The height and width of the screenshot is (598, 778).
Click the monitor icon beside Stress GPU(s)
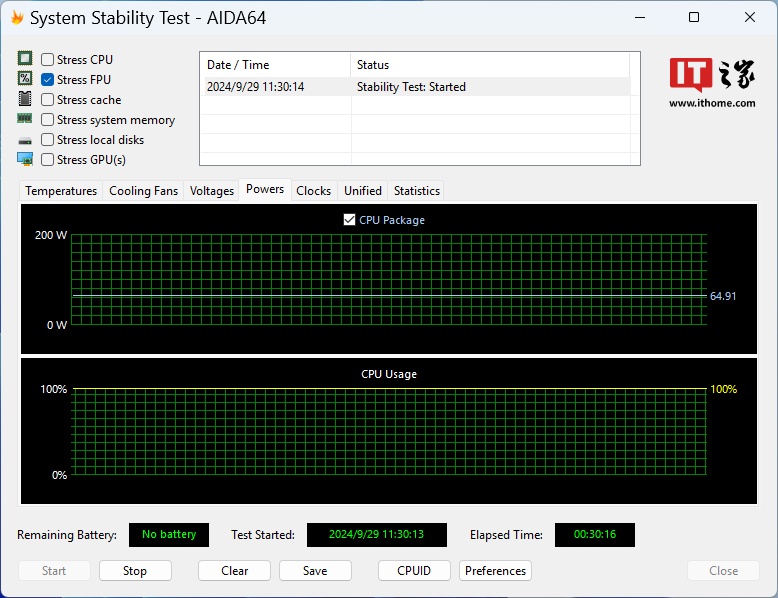(x=25, y=159)
